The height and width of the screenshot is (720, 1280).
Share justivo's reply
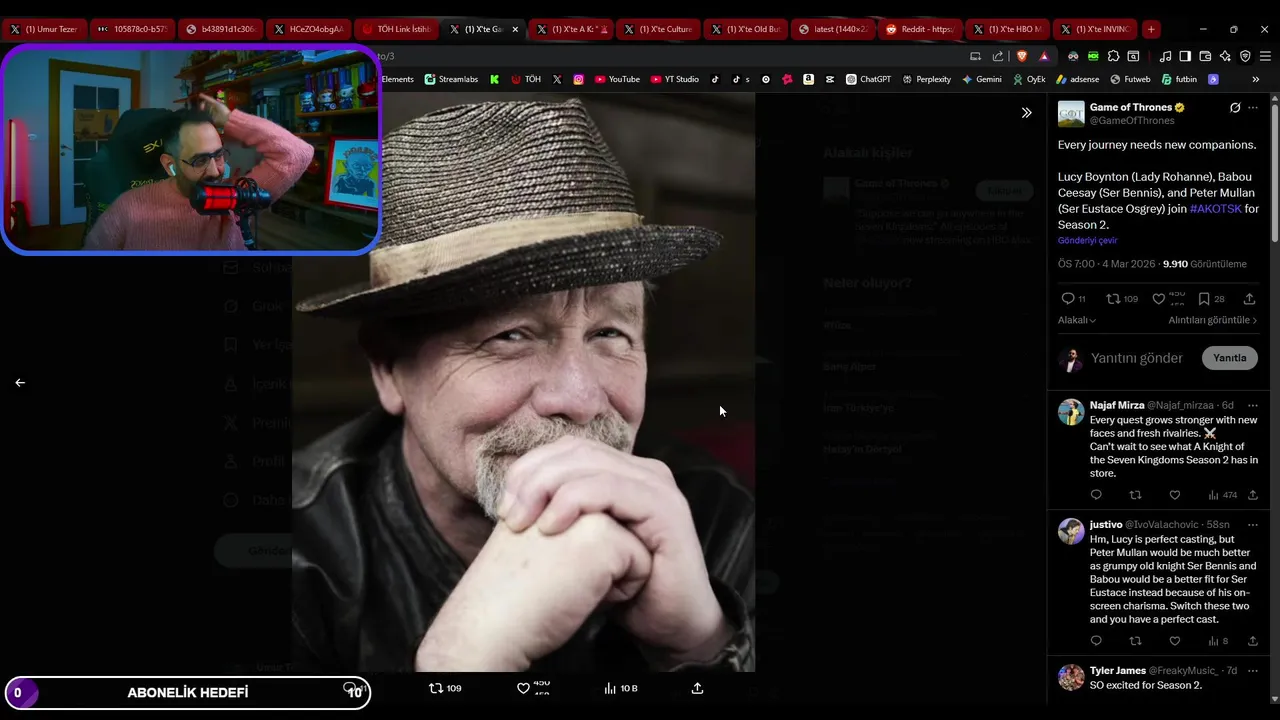[x=1252, y=641]
